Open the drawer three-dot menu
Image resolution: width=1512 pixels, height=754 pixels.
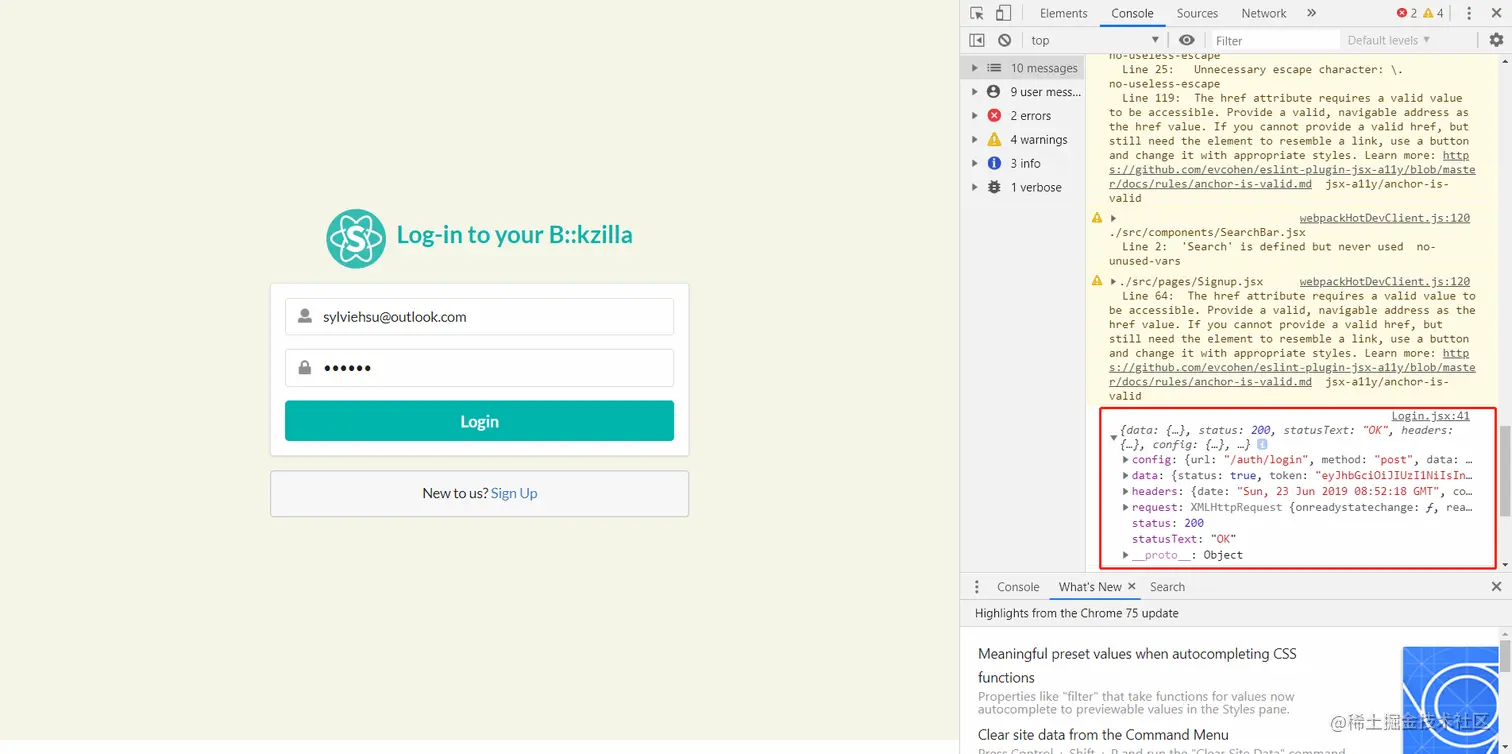click(977, 587)
